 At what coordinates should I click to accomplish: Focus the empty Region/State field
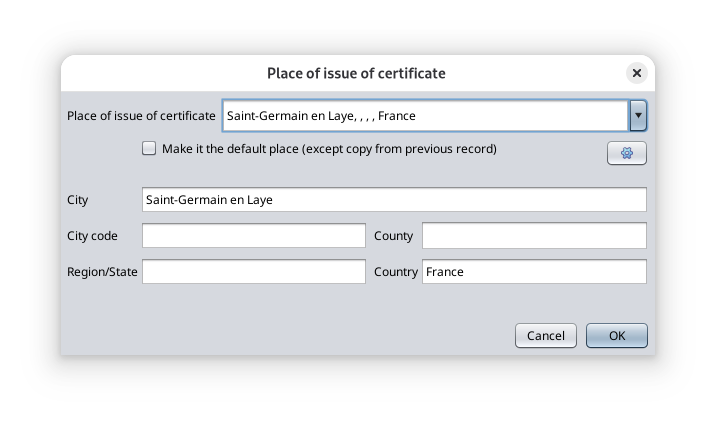coord(253,272)
